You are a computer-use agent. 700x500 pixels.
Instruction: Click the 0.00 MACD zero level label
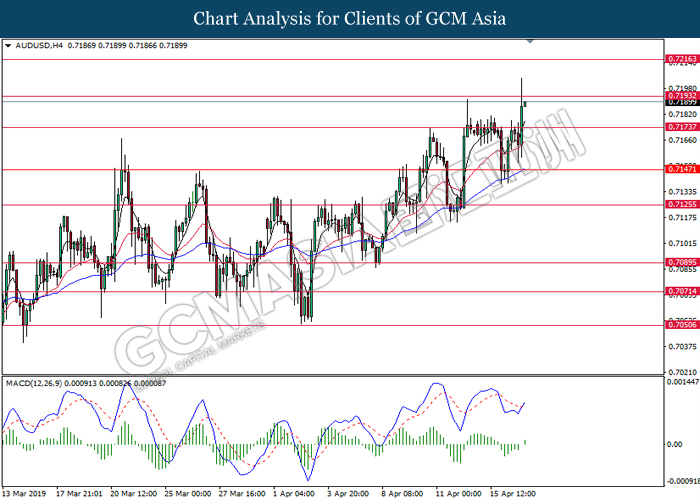(x=675, y=444)
